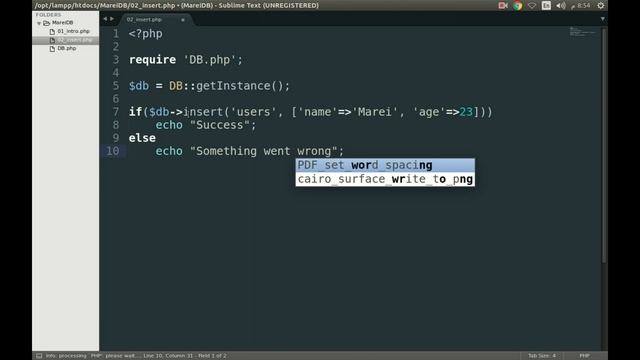Click the DB.php file icon
Screen dimensions: 640x360
[x=52, y=49]
